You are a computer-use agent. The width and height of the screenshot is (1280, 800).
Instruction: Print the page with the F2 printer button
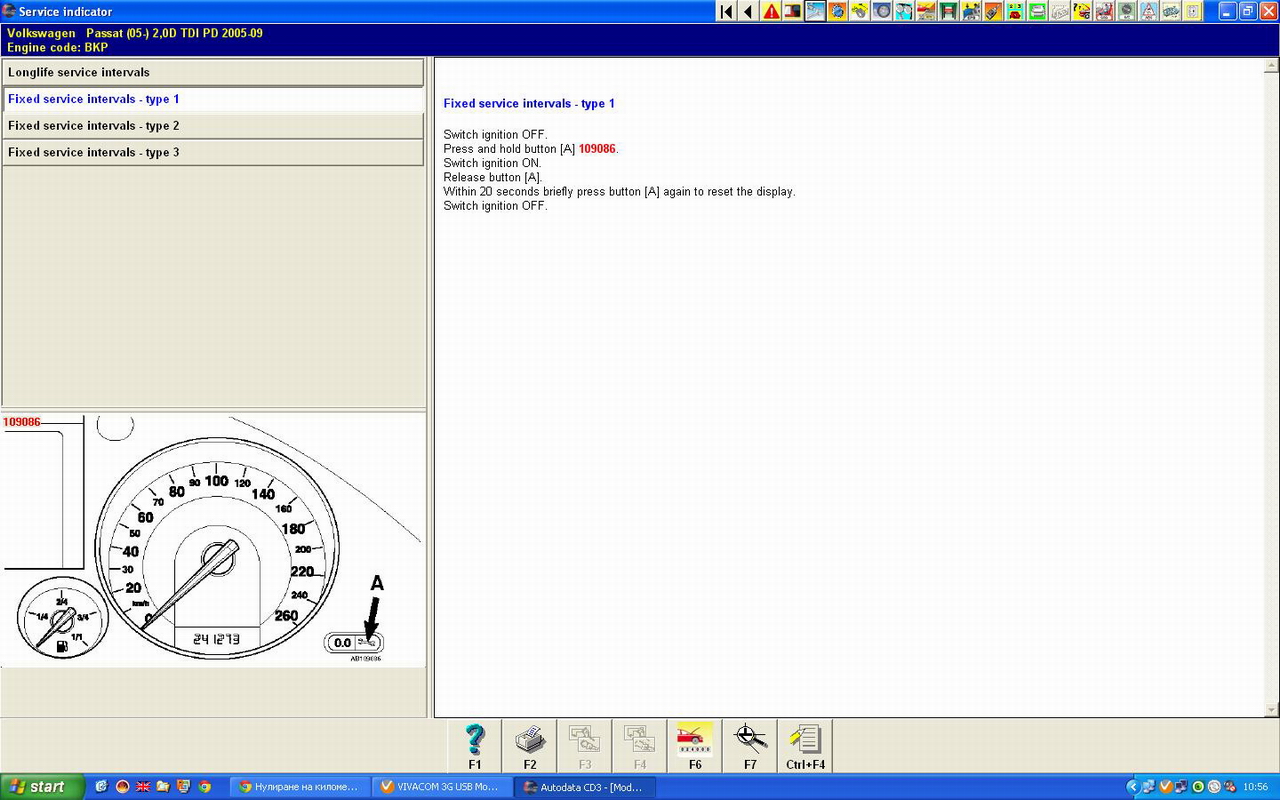tap(530, 745)
